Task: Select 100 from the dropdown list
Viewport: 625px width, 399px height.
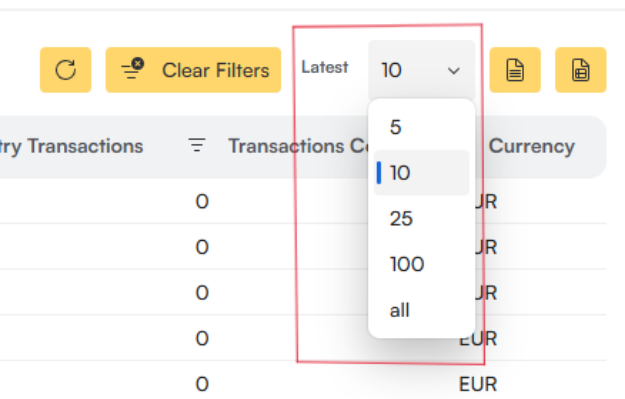Action: click(x=421, y=264)
